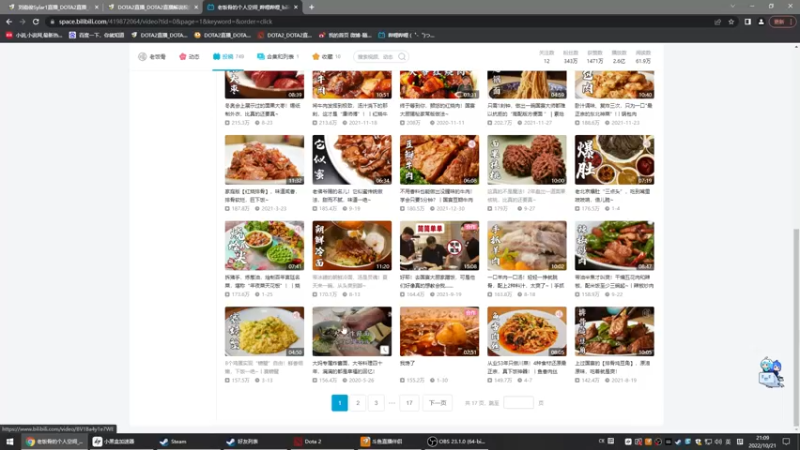Screen dimensions: 800x450
Task: Click the magnifier icon in the space search box
Action: [402, 57]
